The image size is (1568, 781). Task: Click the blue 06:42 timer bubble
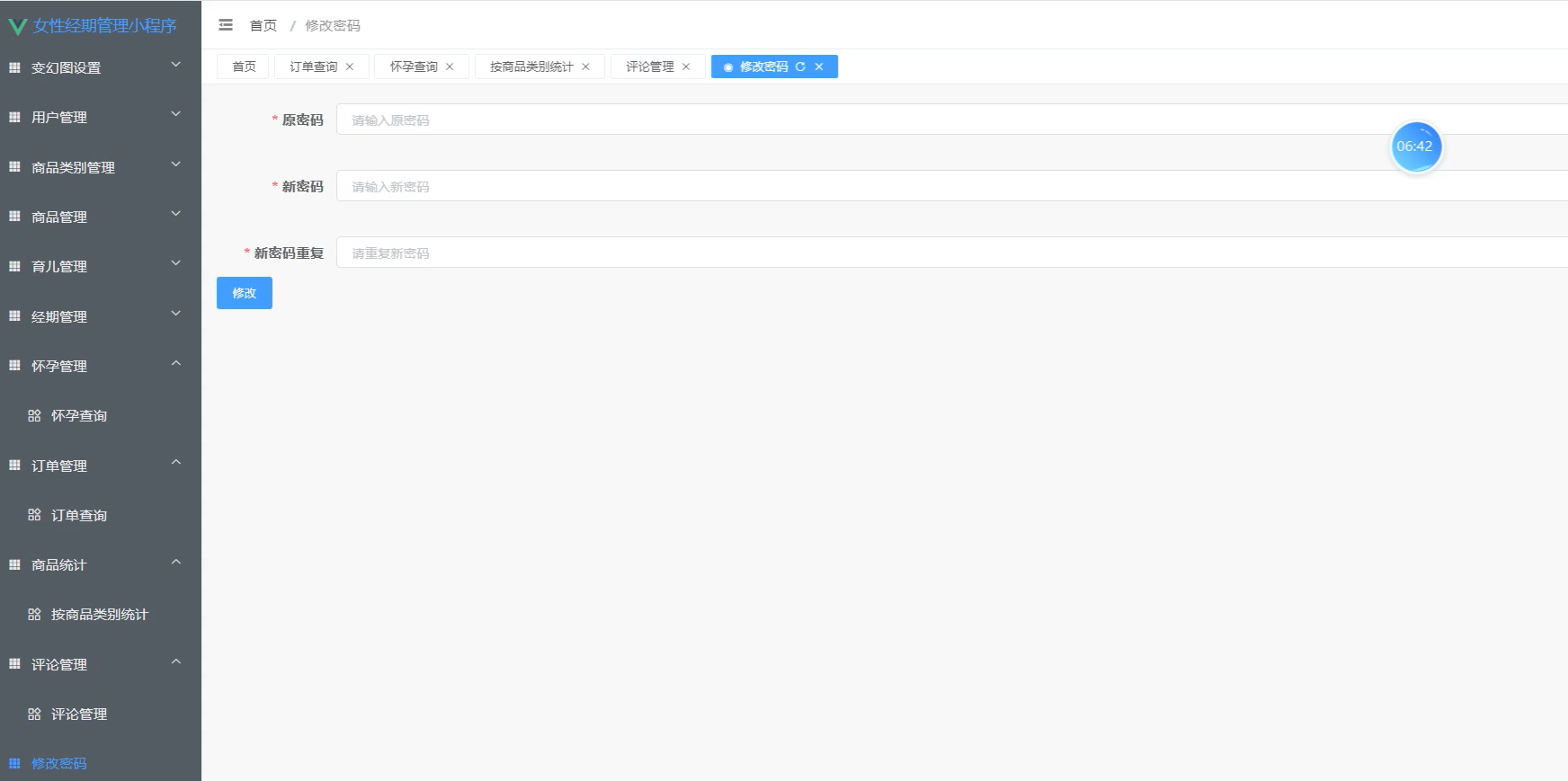1415,146
